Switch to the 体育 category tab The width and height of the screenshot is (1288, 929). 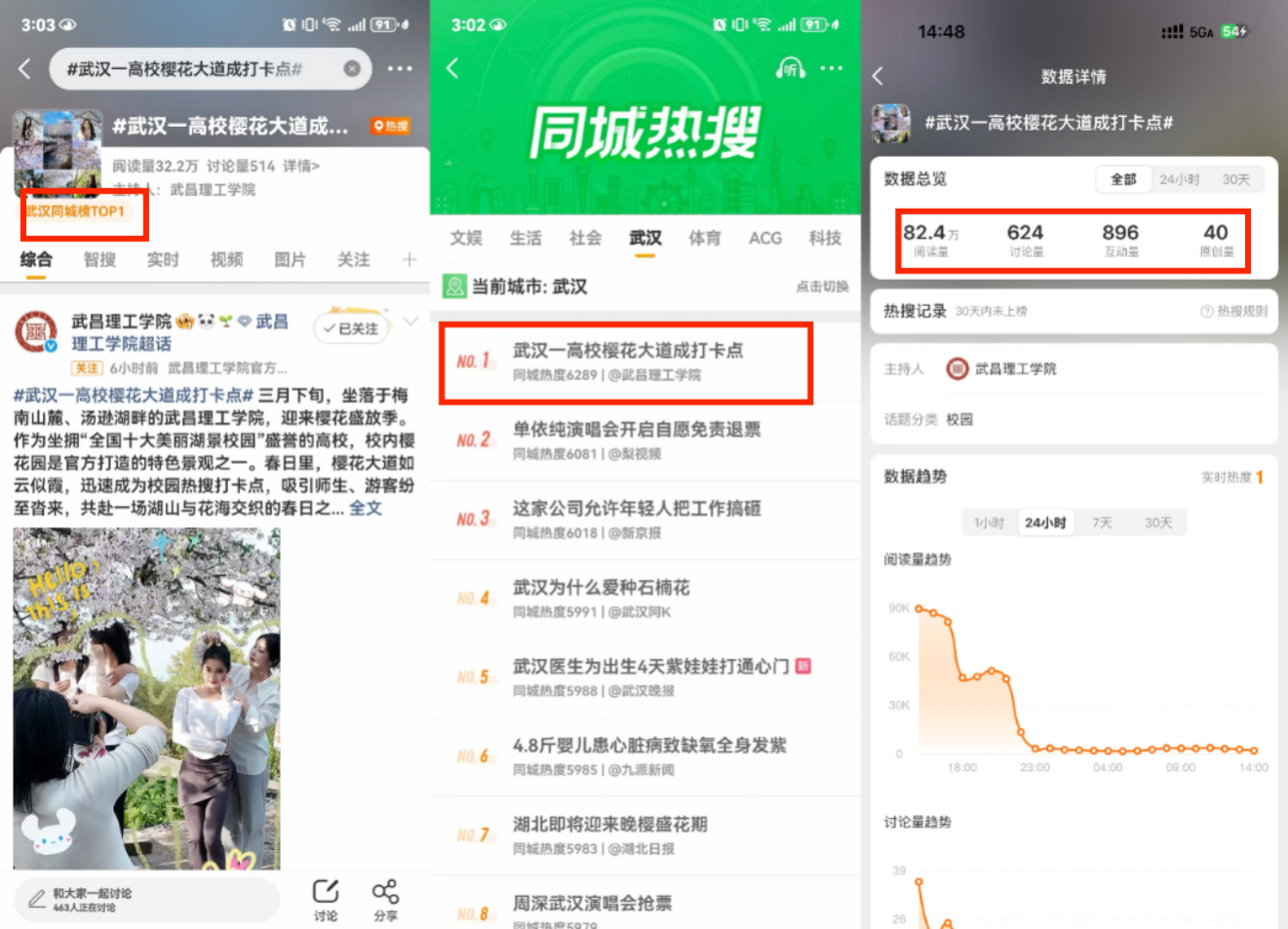click(705, 238)
